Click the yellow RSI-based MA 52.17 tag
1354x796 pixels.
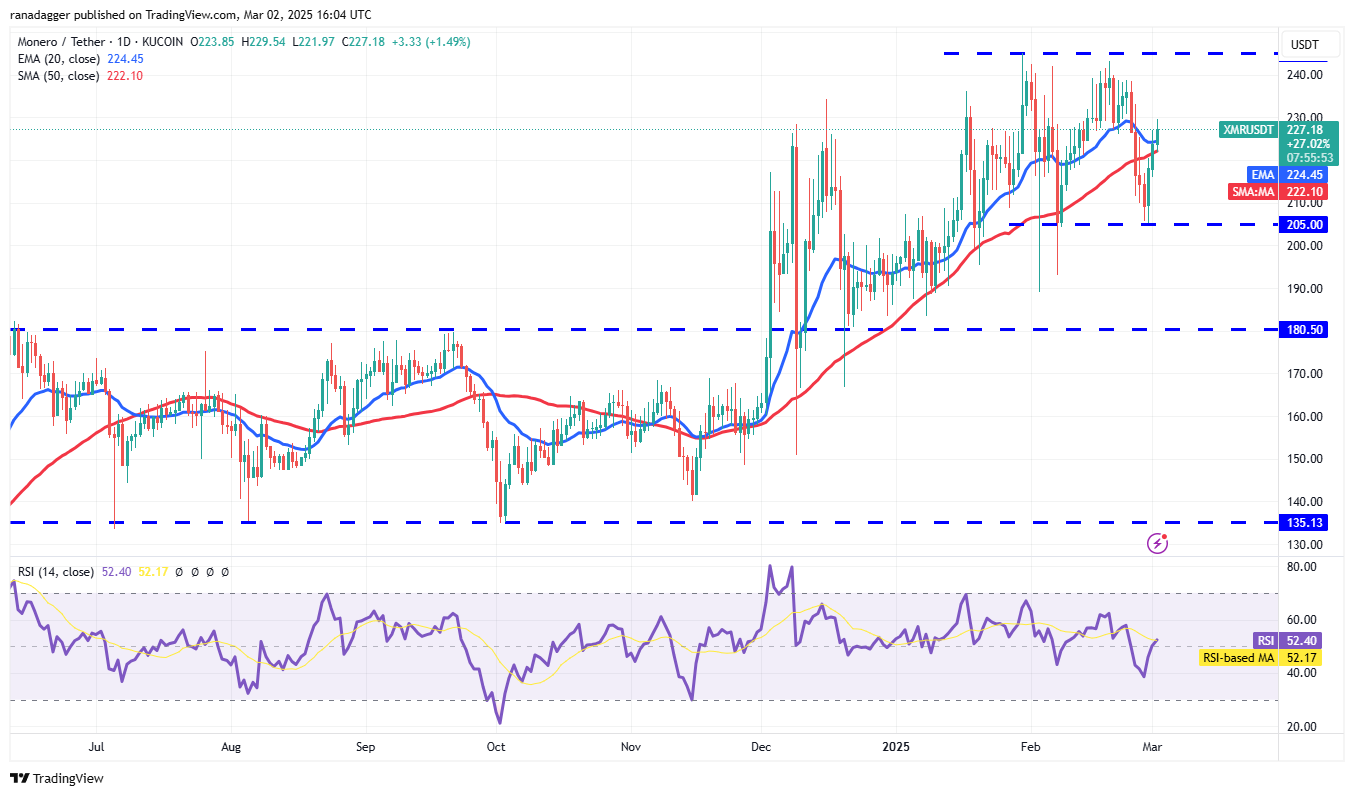coord(1239,658)
